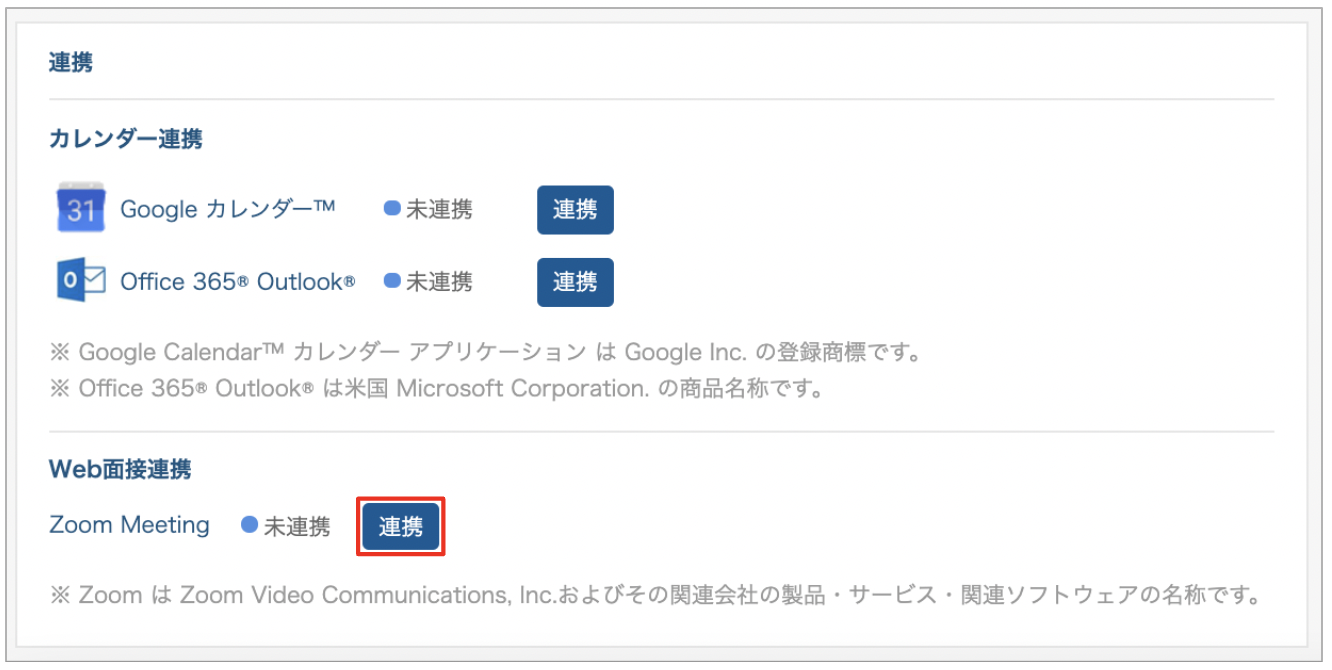Click the カレンダー連携 section heading

(126, 139)
